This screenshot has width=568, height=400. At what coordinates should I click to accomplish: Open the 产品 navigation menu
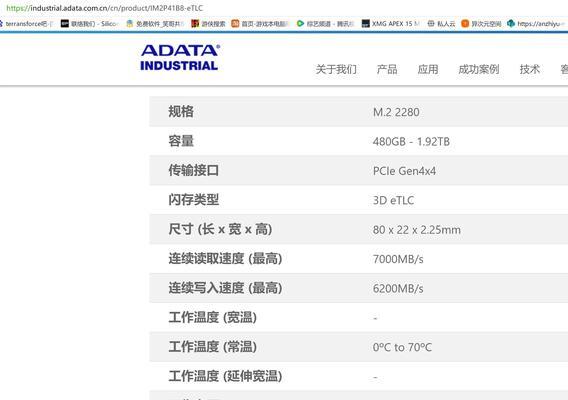click(x=387, y=69)
